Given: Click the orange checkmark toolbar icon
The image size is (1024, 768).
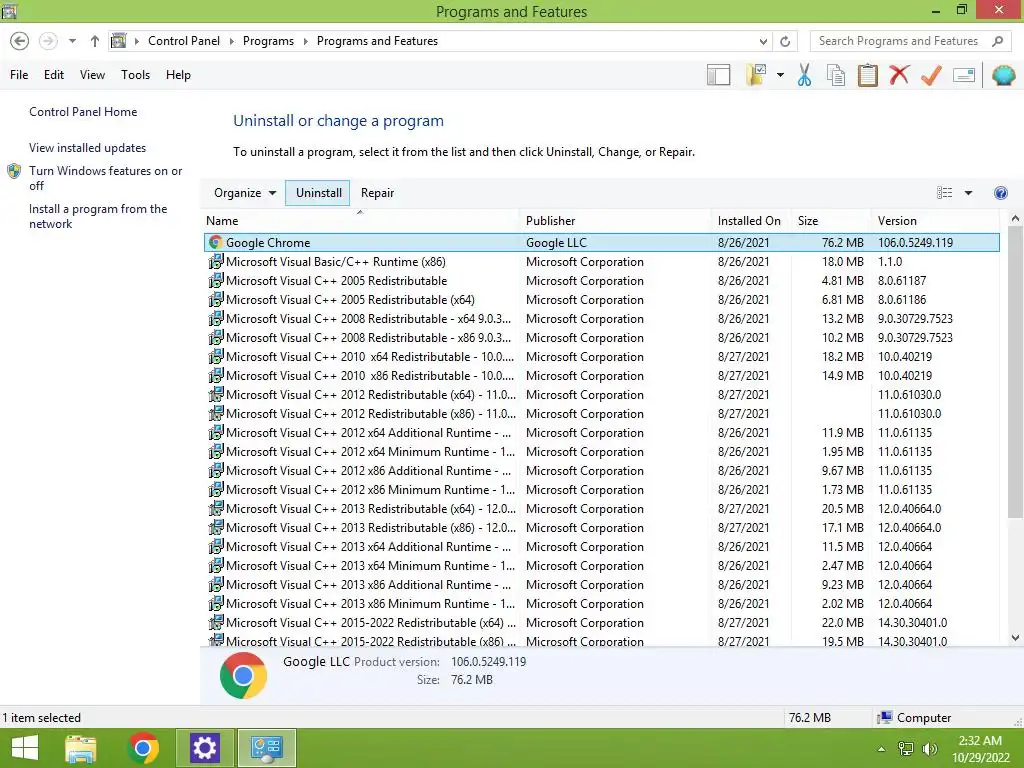Looking at the screenshot, I should click(931, 75).
